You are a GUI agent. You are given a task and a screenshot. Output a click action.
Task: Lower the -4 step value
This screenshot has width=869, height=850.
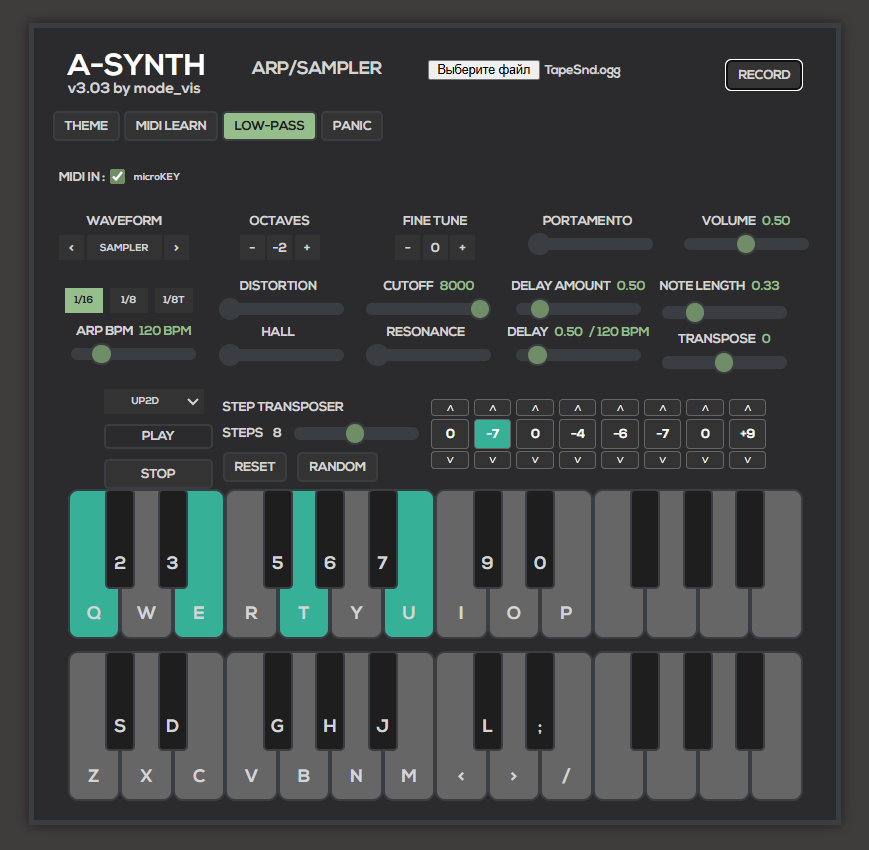(577, 460)
